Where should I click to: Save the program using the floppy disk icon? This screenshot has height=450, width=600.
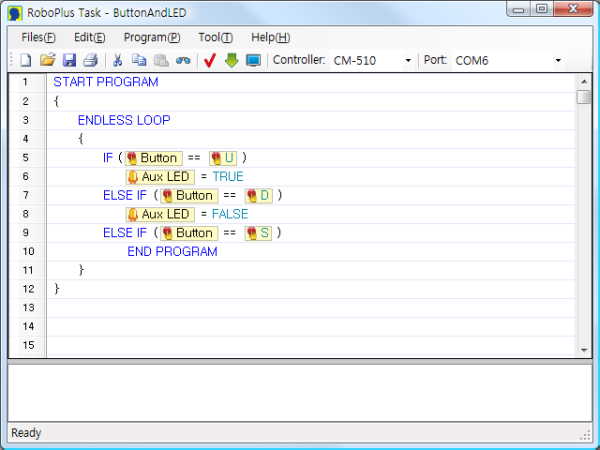pyautogui.click(x=69, y=60)
